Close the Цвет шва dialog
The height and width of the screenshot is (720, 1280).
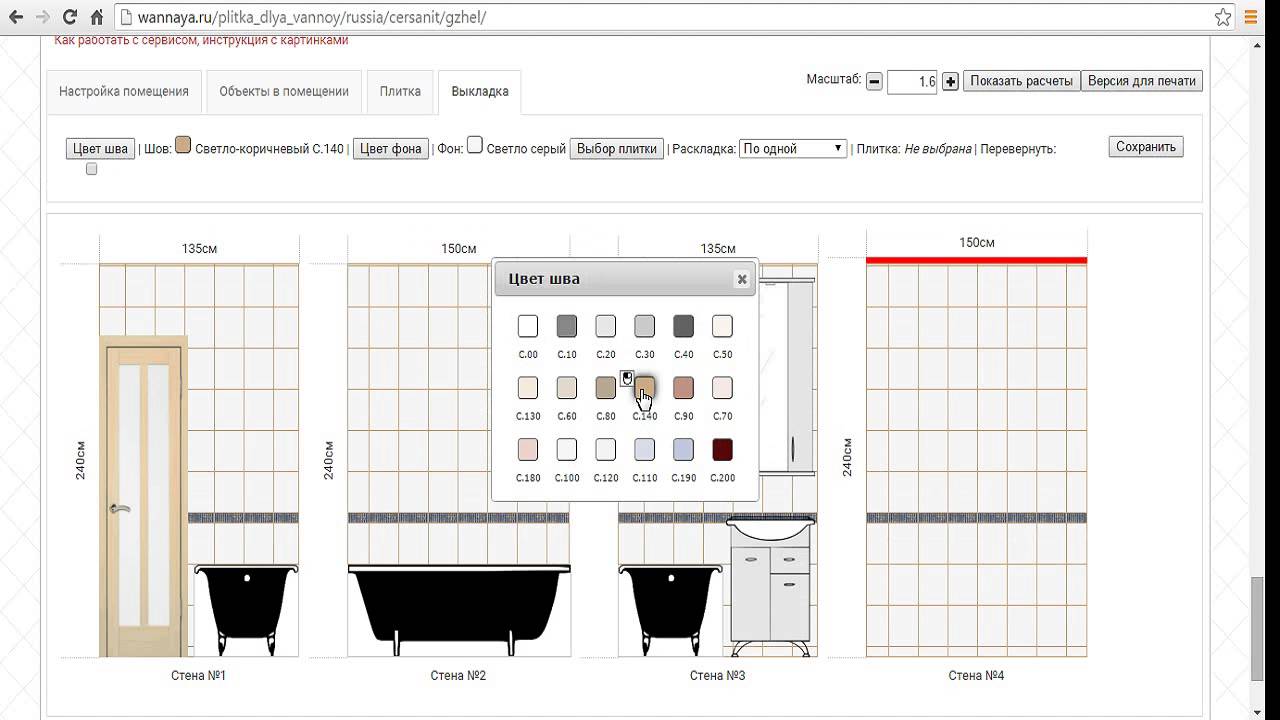tap(742, 279)
